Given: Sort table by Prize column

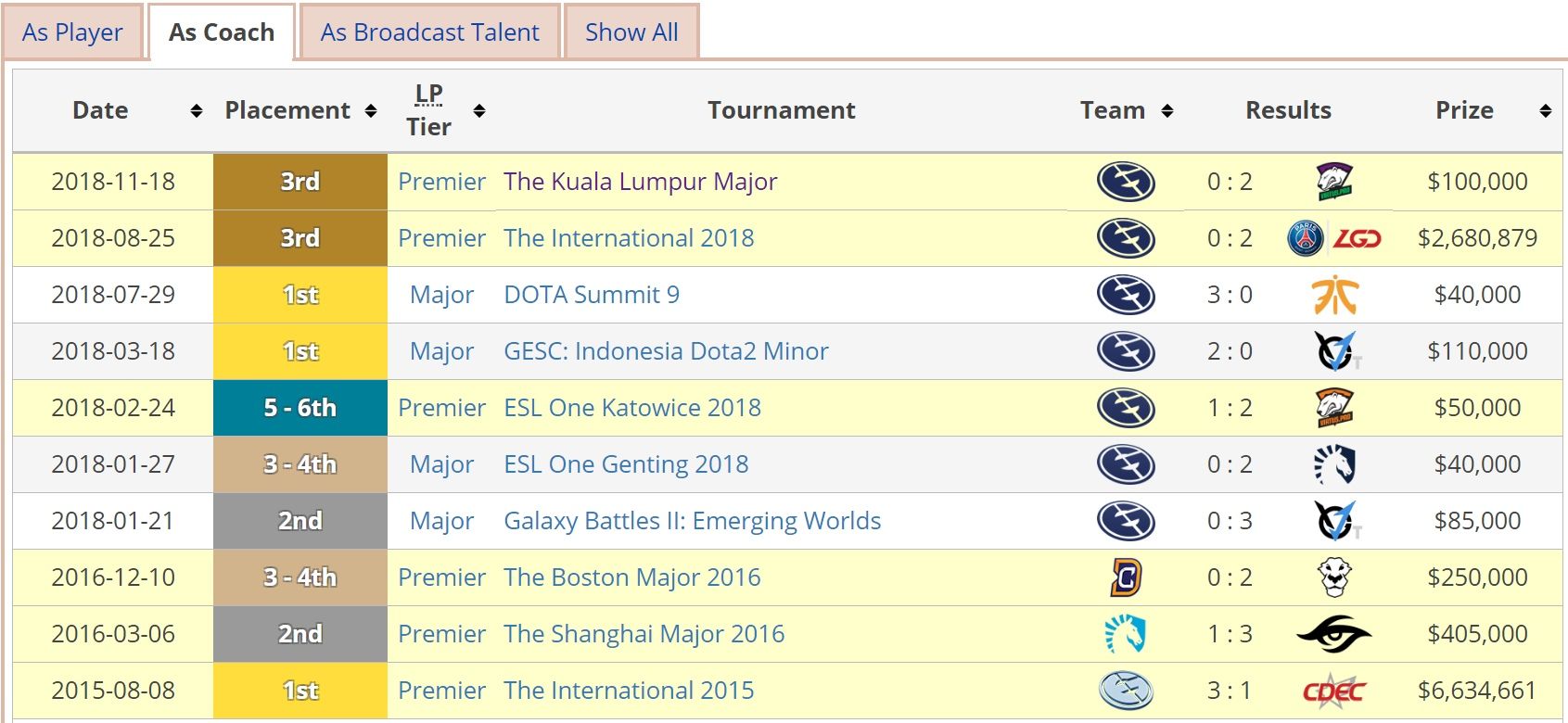Looking at the screenshot, I should (1545, 111).
